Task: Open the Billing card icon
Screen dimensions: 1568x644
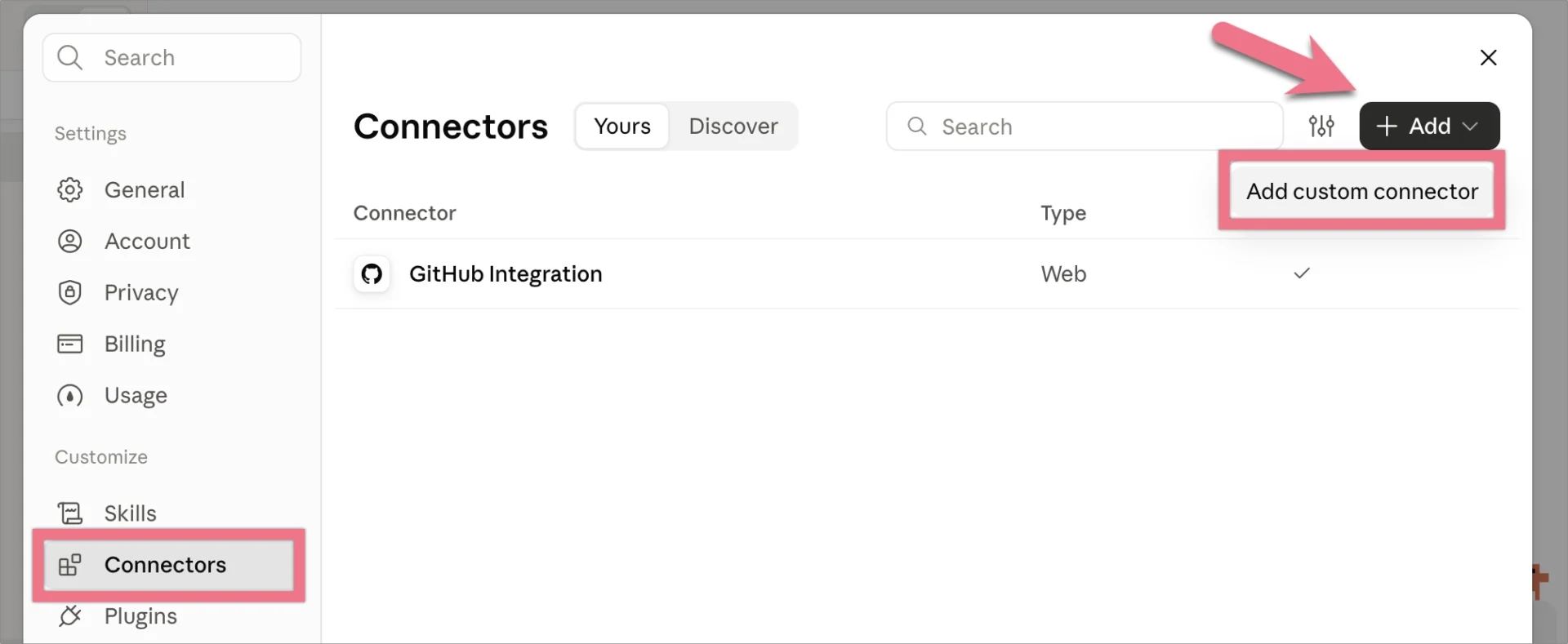Action: (x=69, y=344)
